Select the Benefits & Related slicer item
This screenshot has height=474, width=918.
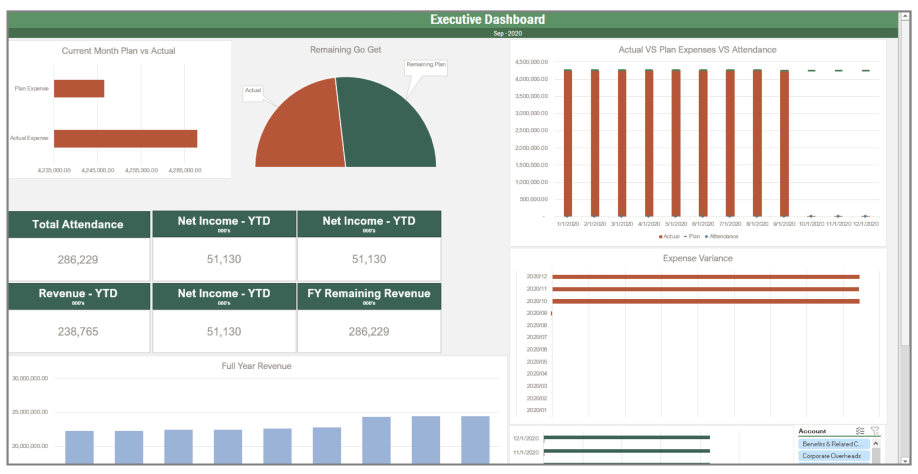pyautogui.click(x=835, y=442)
